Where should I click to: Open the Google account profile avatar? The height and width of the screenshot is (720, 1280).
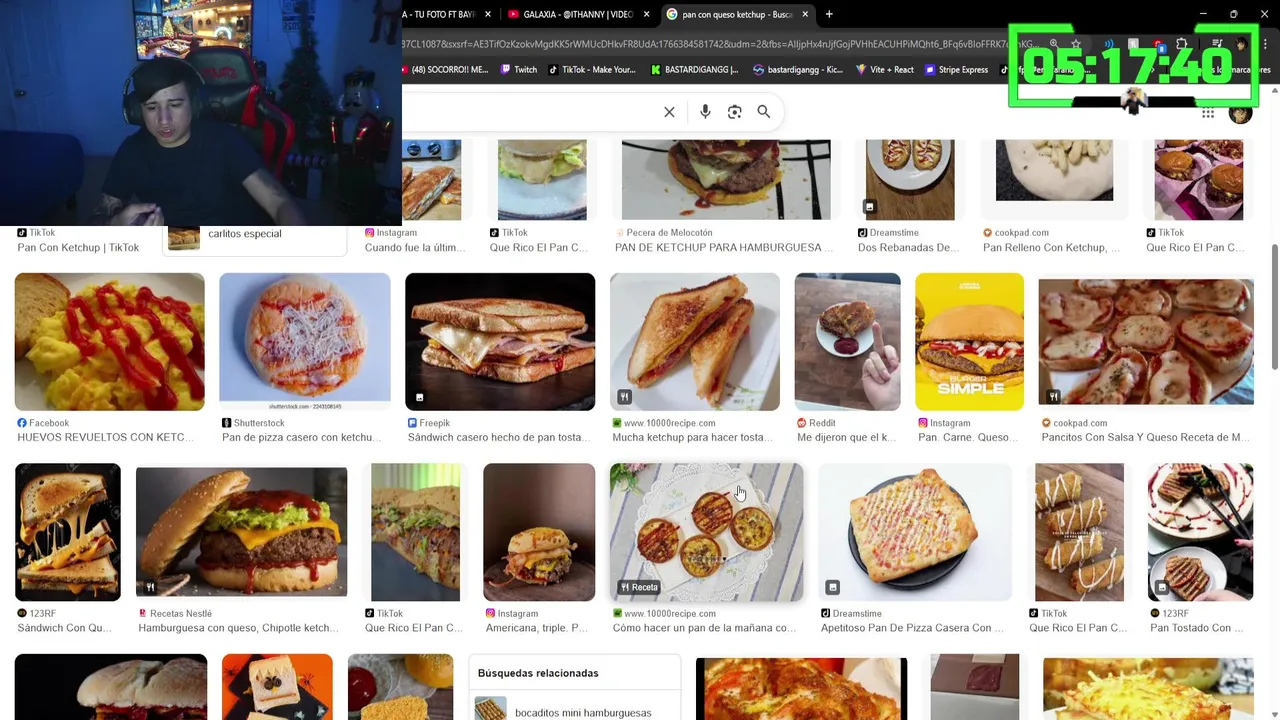coord(1240,113)
